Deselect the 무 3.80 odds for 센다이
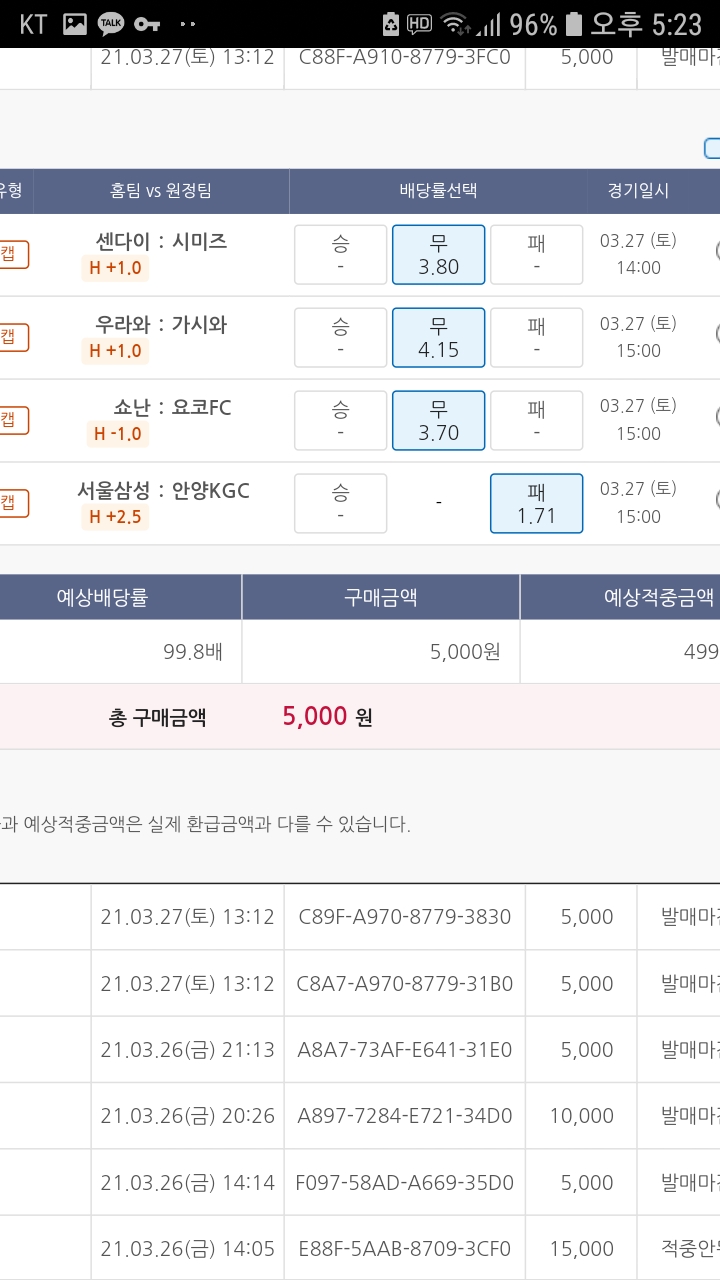This screenshot has height=1280, width=720. click(x=438, y=254)
